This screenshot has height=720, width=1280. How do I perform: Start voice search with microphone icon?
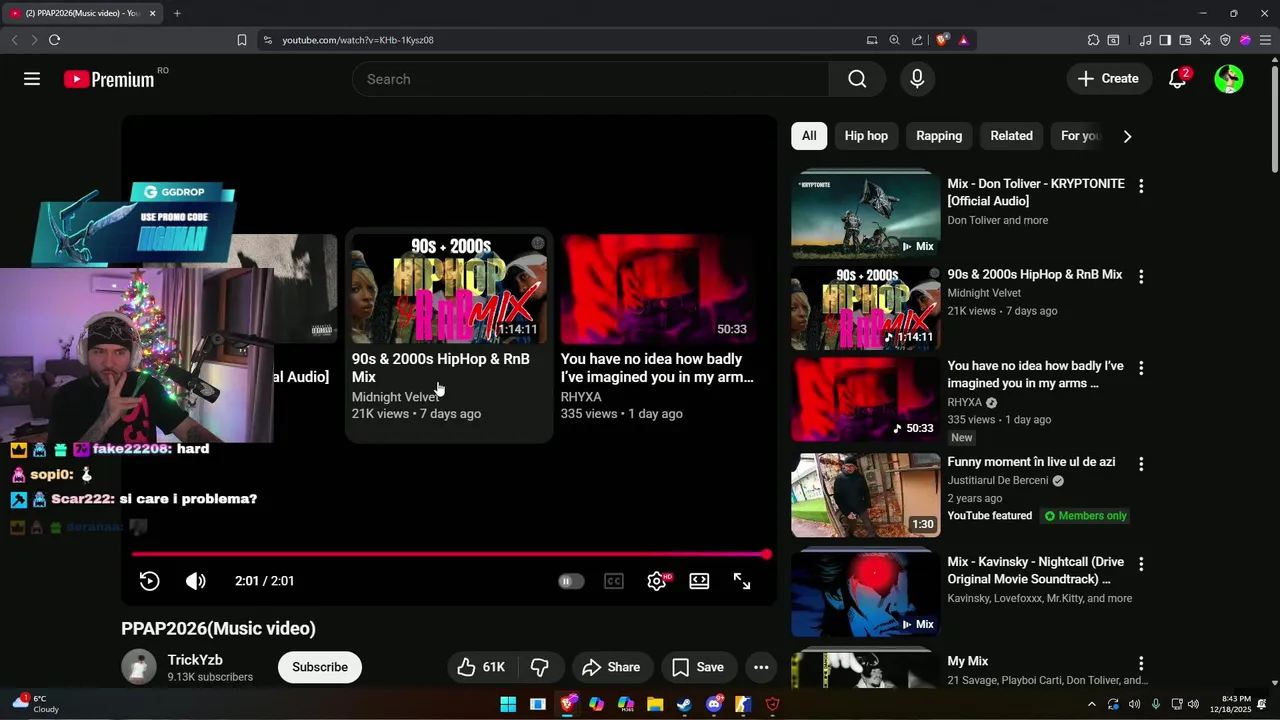917,79
